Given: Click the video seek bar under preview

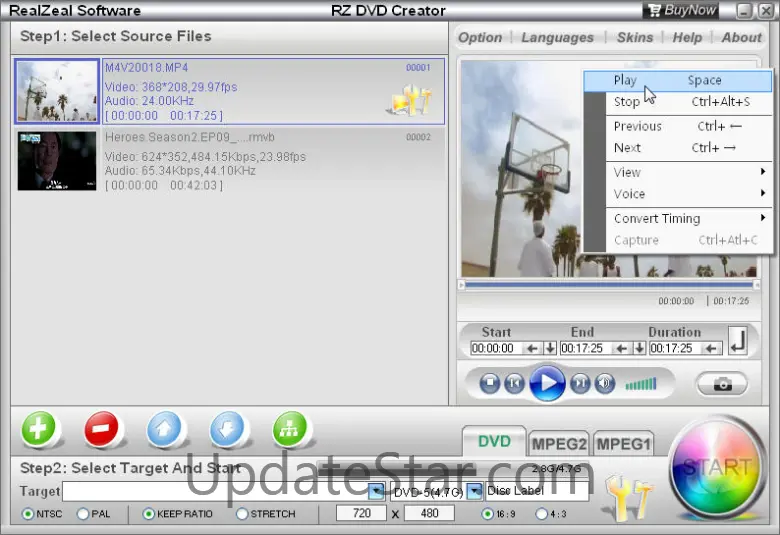Looking at the screenshot, I should click(x=609, y=285).
